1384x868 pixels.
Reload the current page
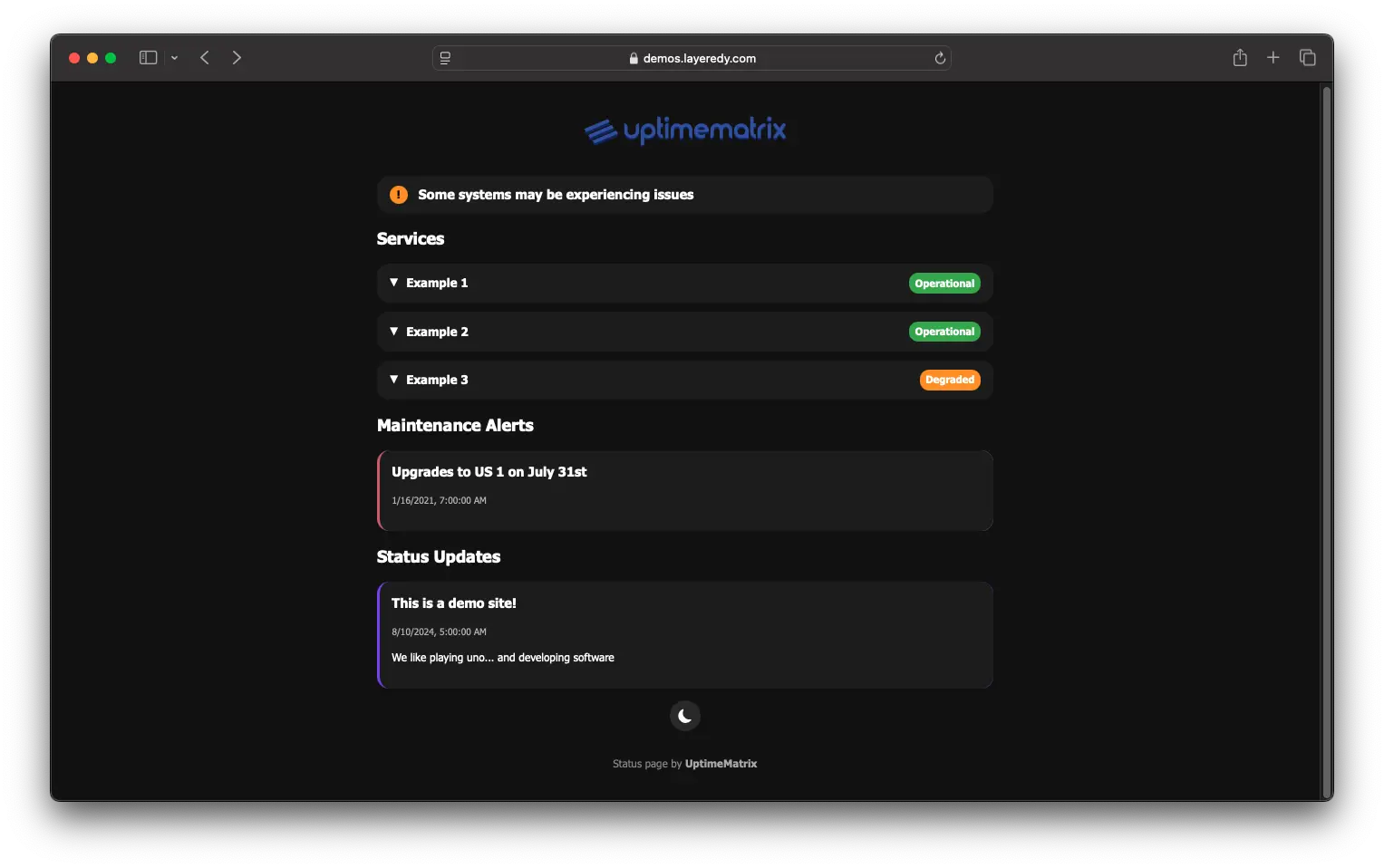pyautogui.click(x=940, y=58)
